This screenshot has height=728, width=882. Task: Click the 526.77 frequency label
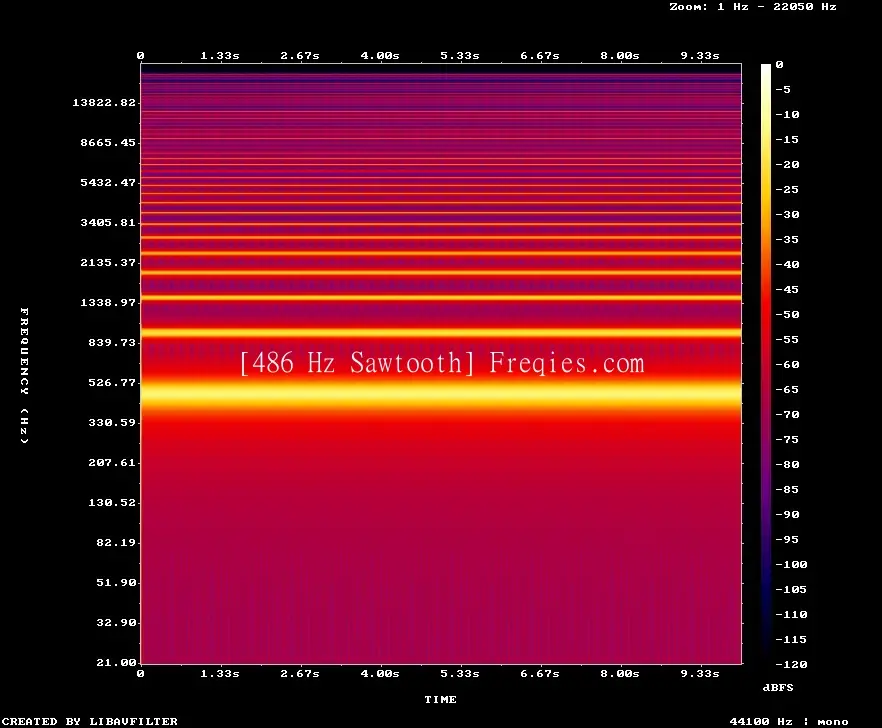(x=112, y=382)
